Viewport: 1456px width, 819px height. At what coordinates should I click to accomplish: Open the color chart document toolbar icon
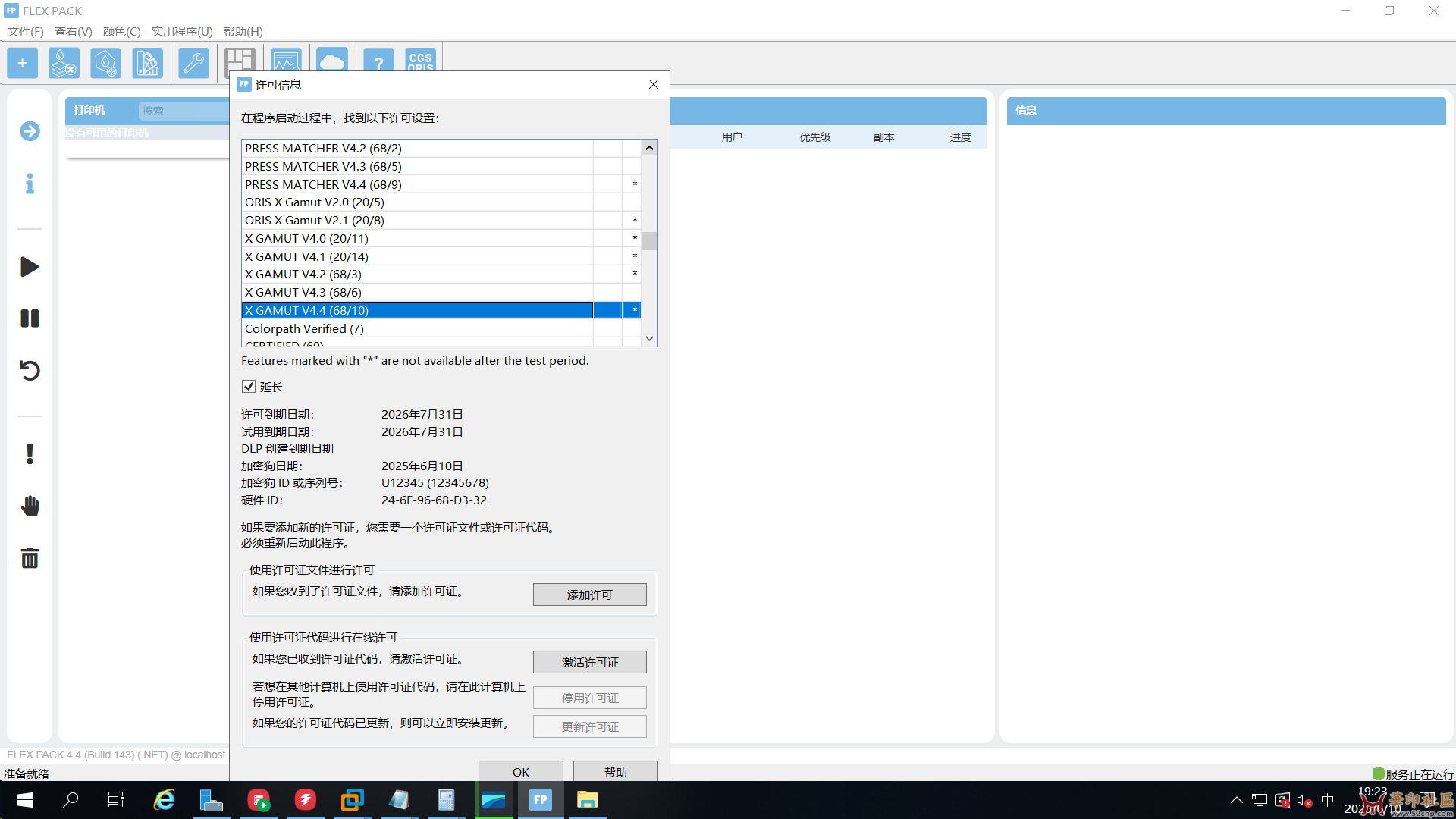pos(147,63)
